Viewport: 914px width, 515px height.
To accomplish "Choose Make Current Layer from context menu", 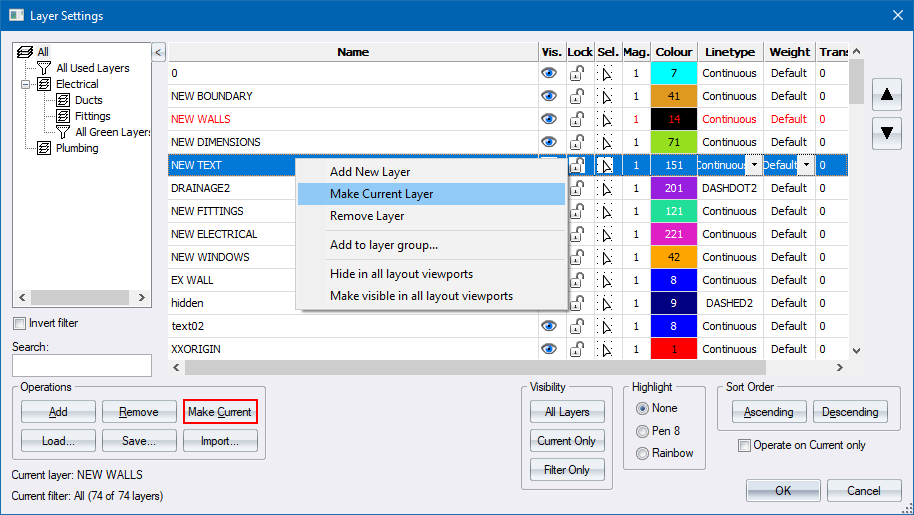I will [381, 194].
